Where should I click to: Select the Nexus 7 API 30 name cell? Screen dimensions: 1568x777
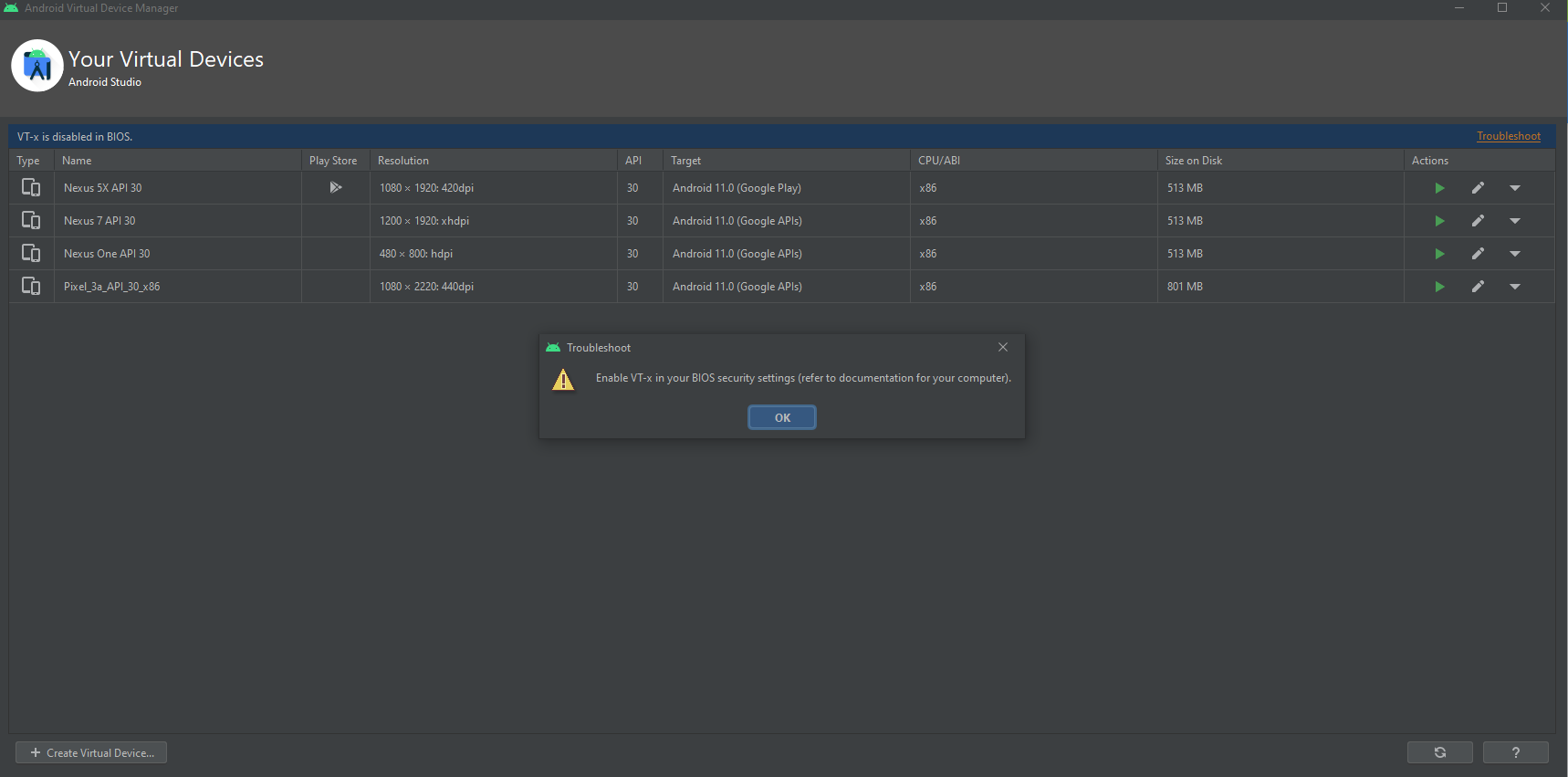(x=178, y=221)
